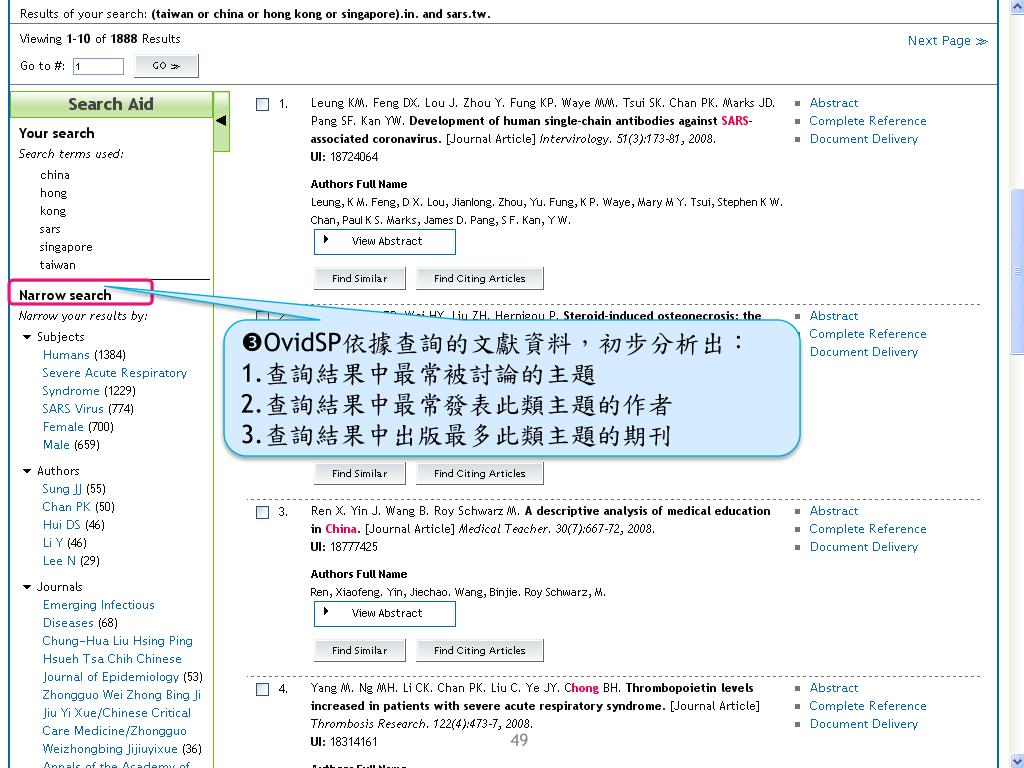1024x768 pixels.
Task: Open Document Delivery for result 4
Action: click(x=863, y=724)
